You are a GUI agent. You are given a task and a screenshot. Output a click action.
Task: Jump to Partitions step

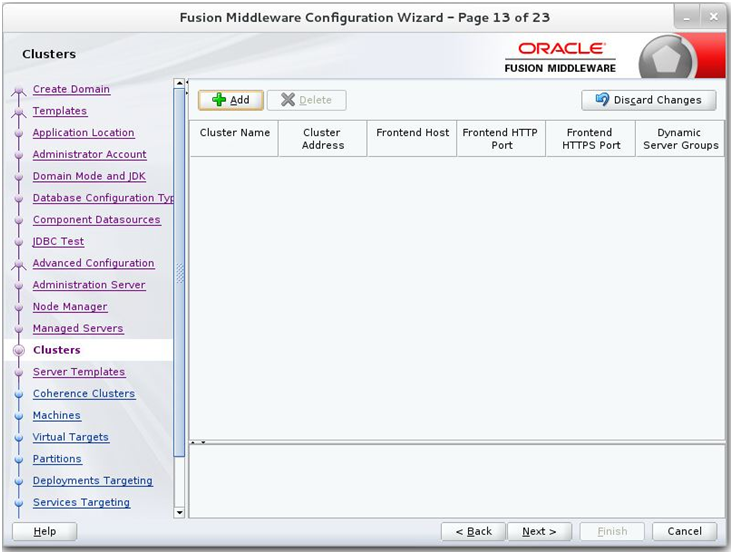click(57, 459)
